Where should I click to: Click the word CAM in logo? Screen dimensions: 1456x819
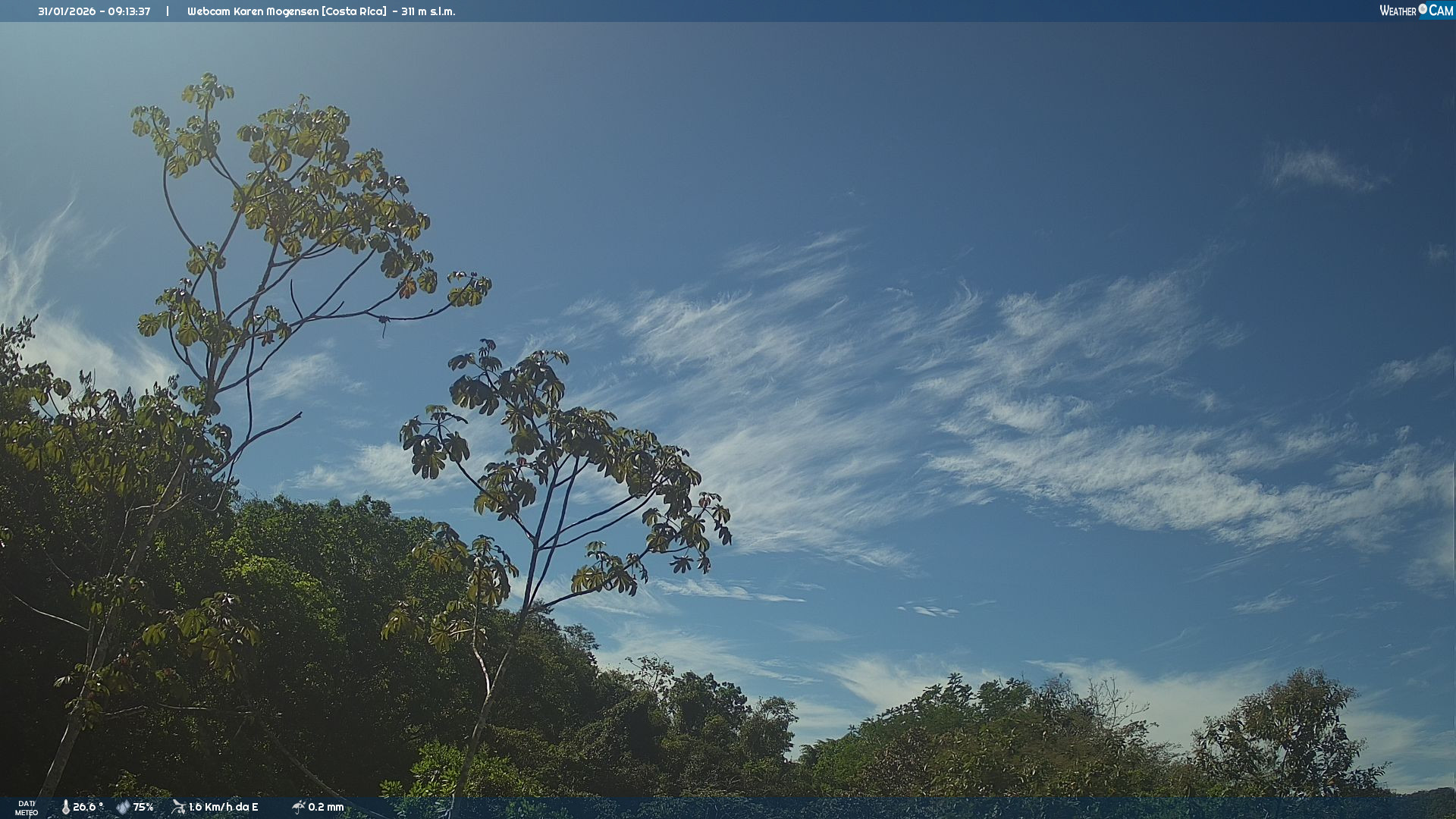click(1441, 11)
